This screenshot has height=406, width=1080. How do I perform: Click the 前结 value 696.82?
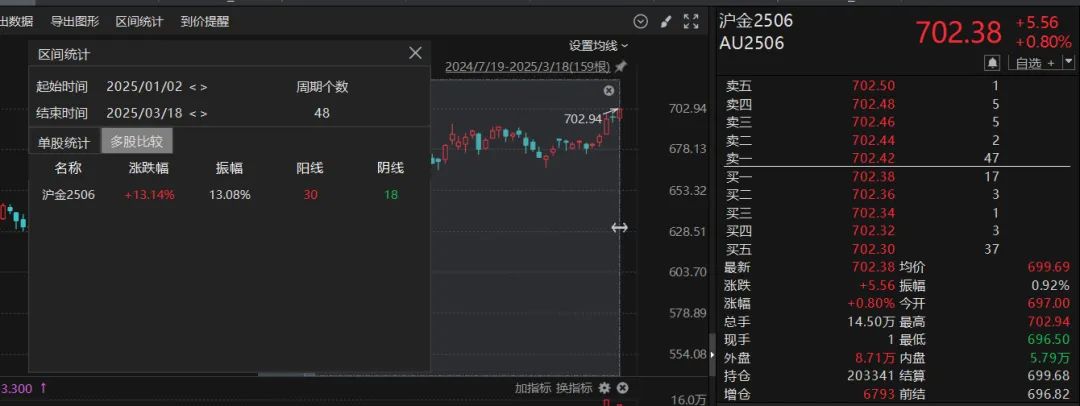coord(1048,394)
